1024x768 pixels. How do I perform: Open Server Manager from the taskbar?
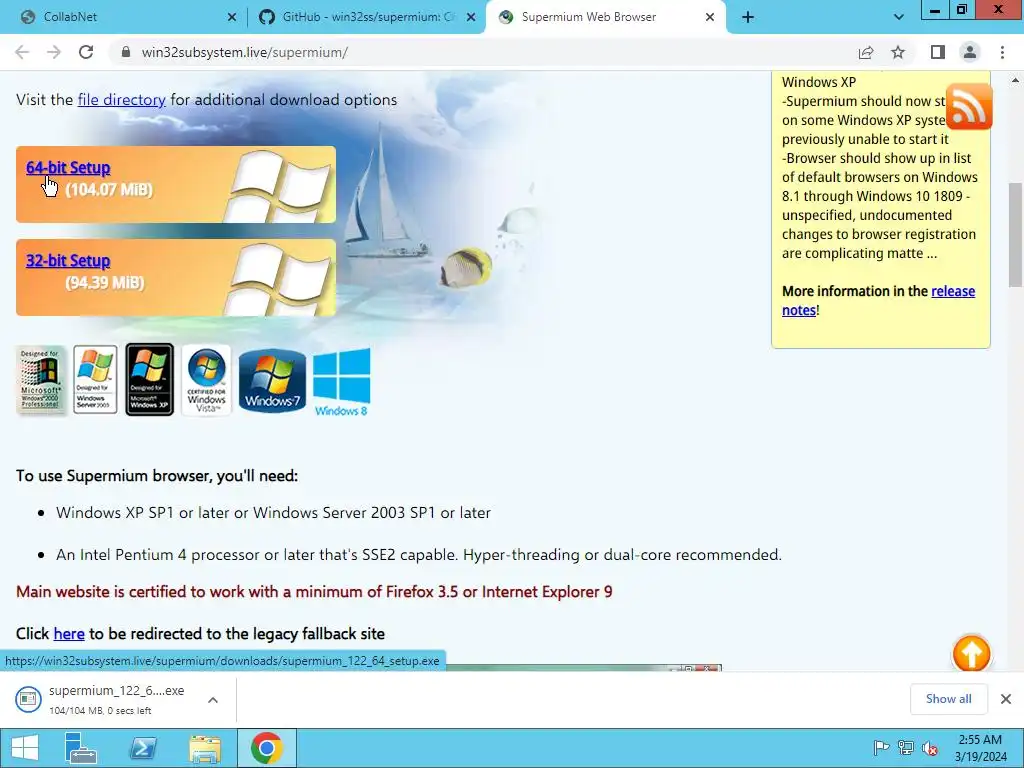81,748
